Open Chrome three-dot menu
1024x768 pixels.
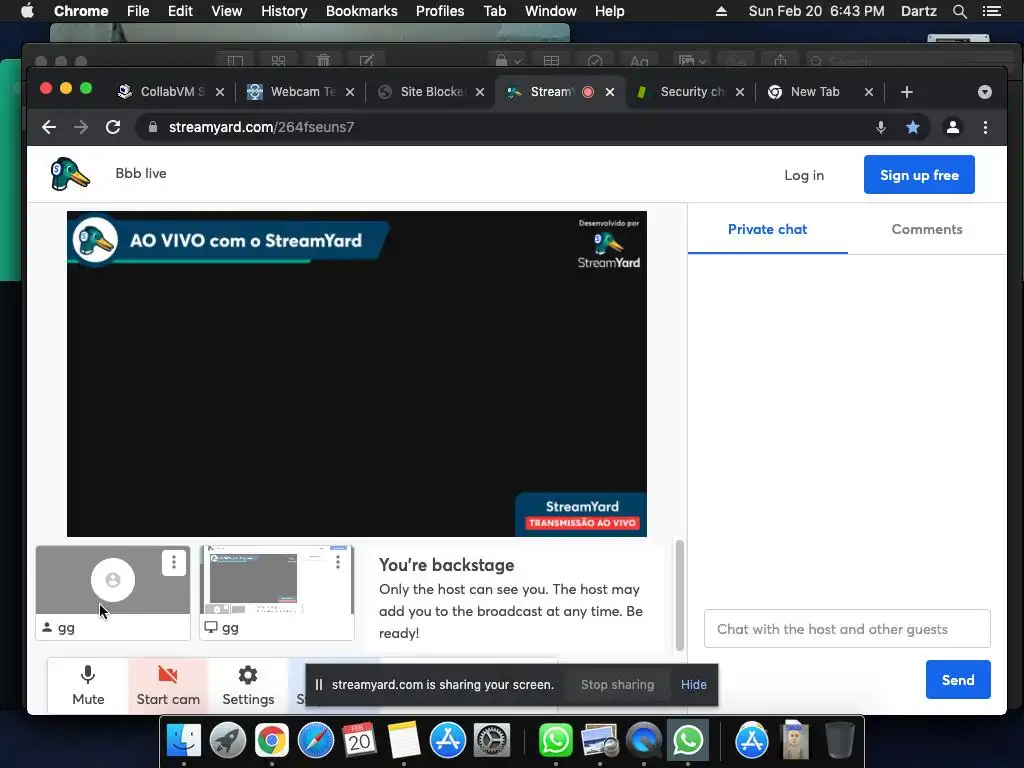tap(985, 127)
